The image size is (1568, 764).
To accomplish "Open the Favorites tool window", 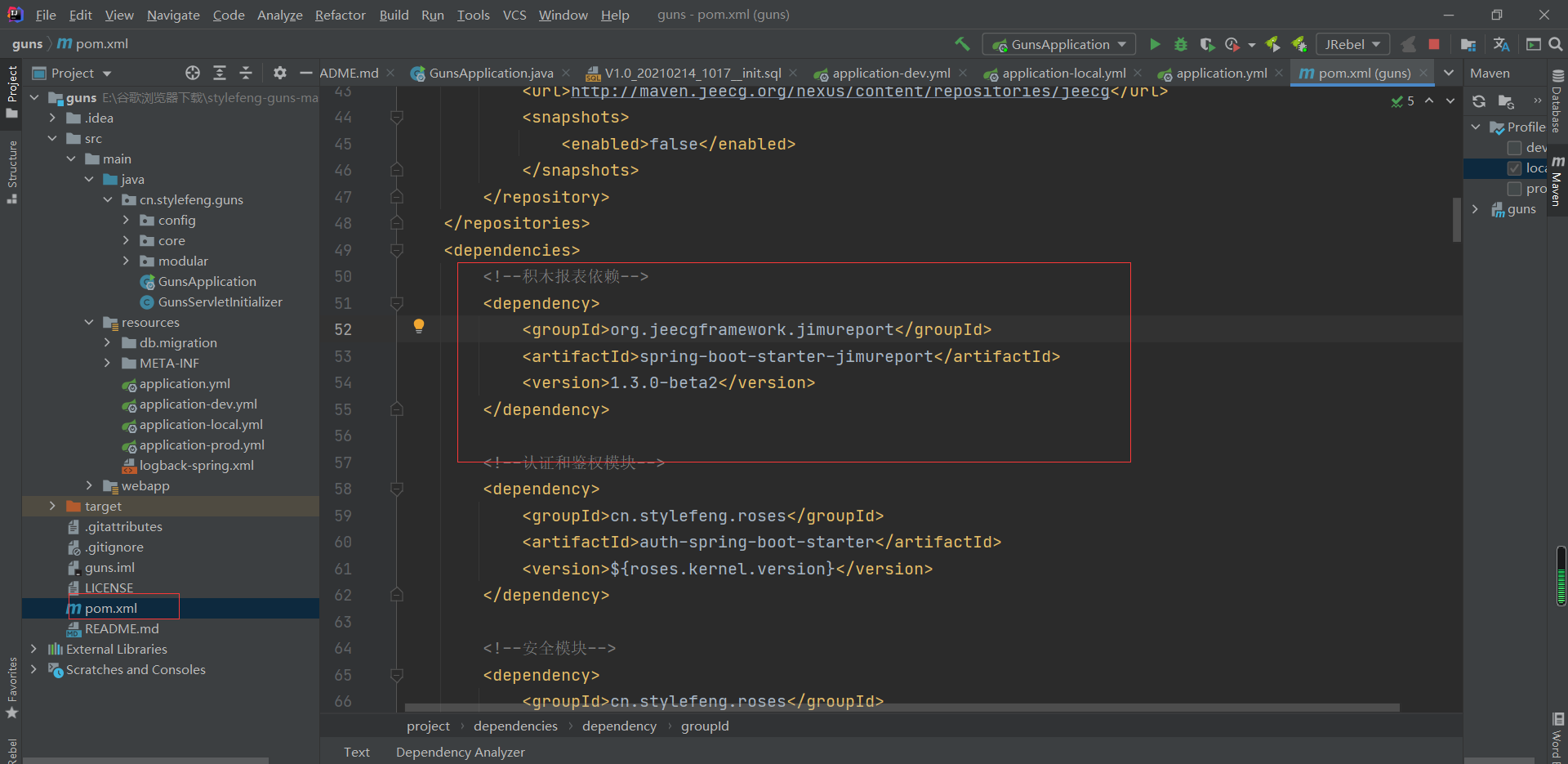I will tap(12, 688).
